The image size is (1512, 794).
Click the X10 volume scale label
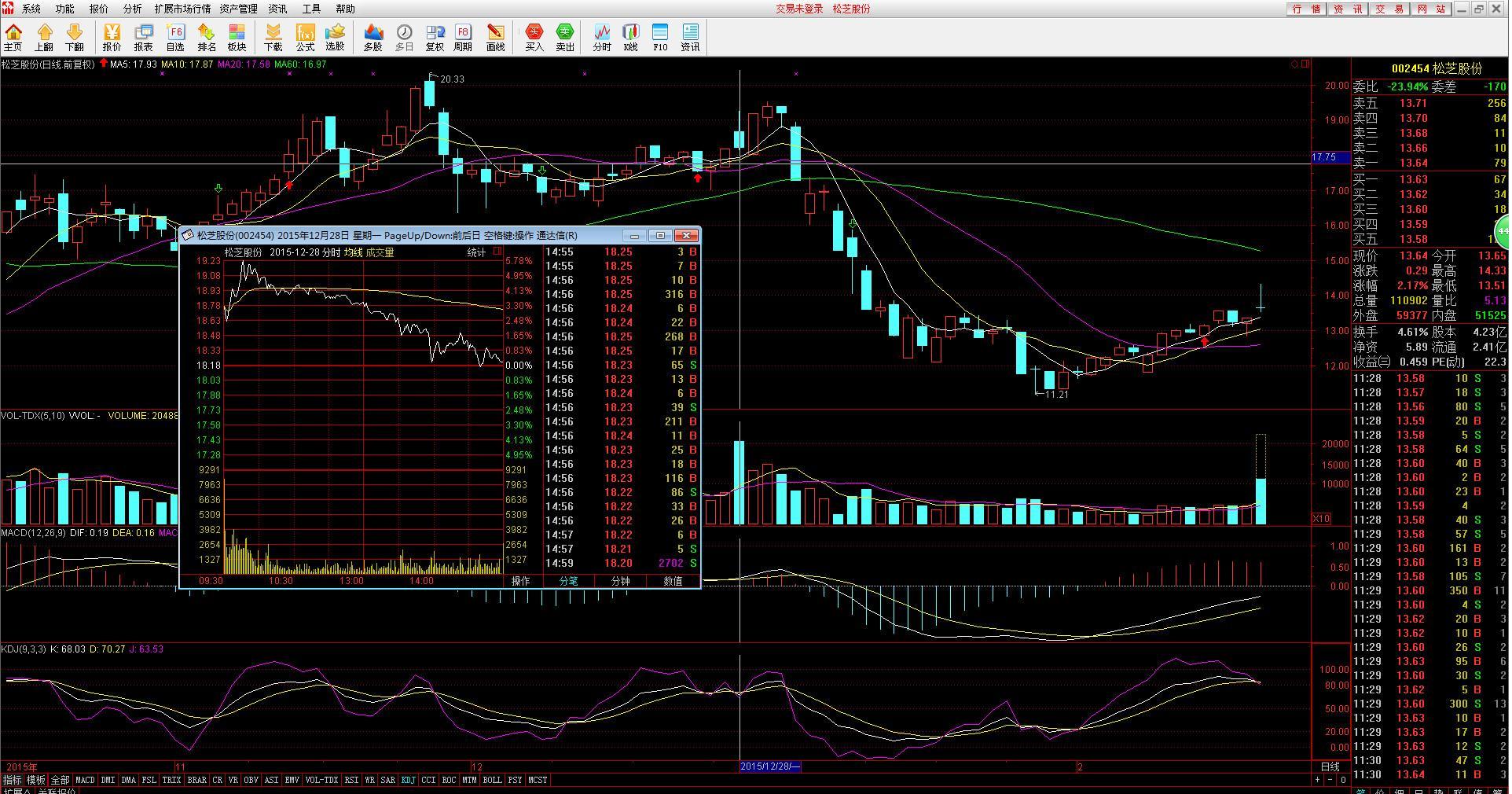pos(1321,519)
